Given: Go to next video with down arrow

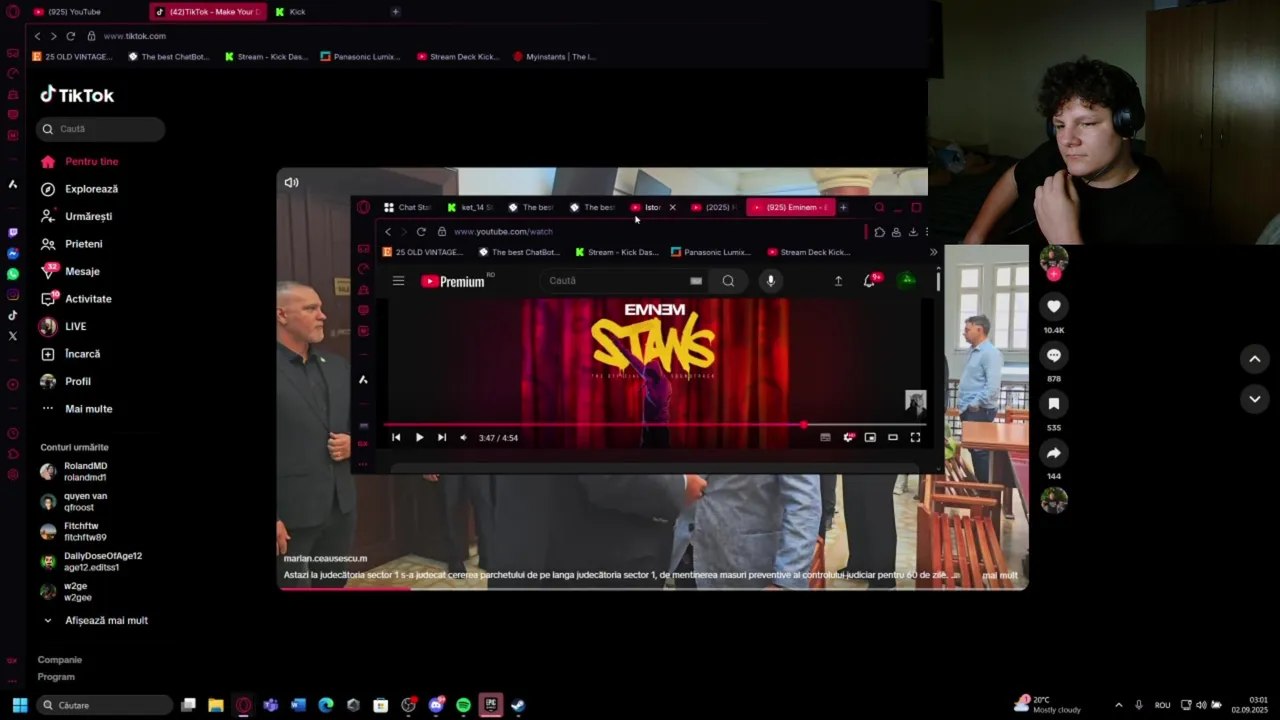Looking at the screenshot, I should pyautogui.click(x=1255, y=399).
